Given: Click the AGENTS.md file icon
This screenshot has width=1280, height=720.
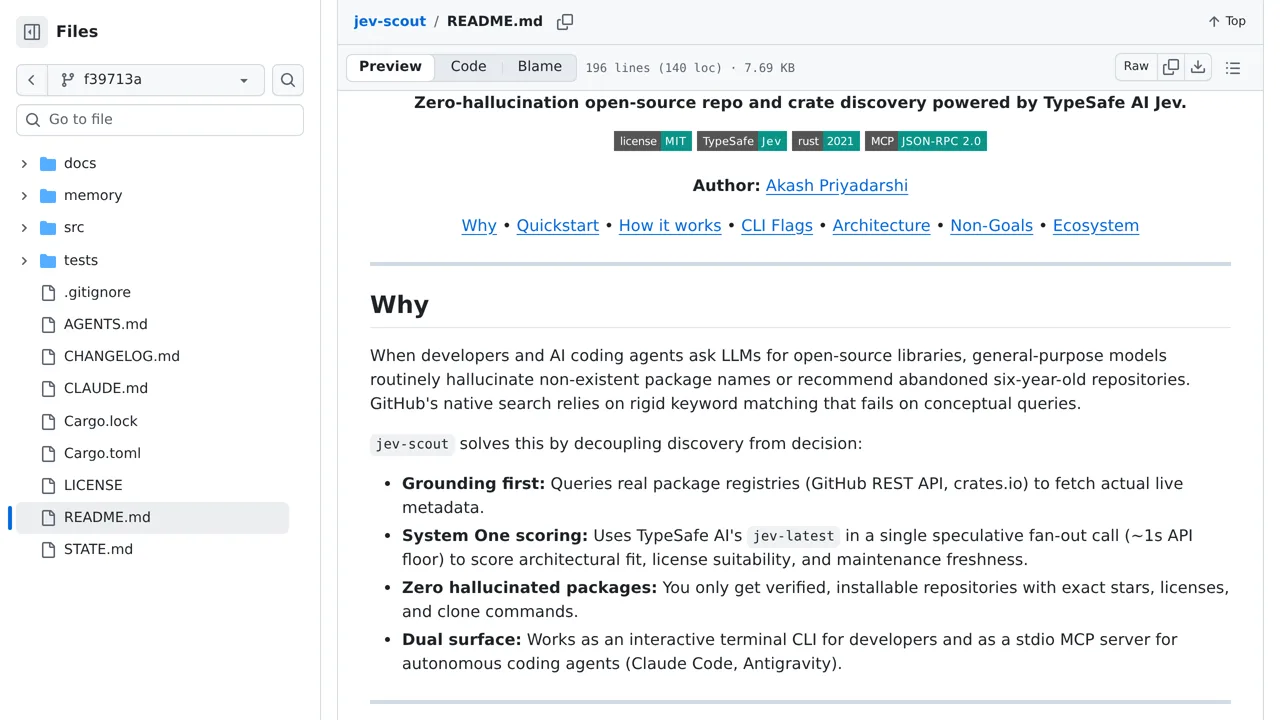Looking at the screenshot, I should point(48,324).
